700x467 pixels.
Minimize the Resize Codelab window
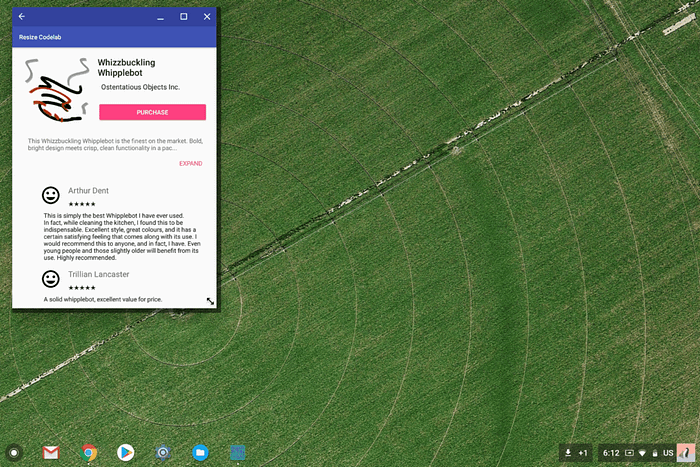161,18
